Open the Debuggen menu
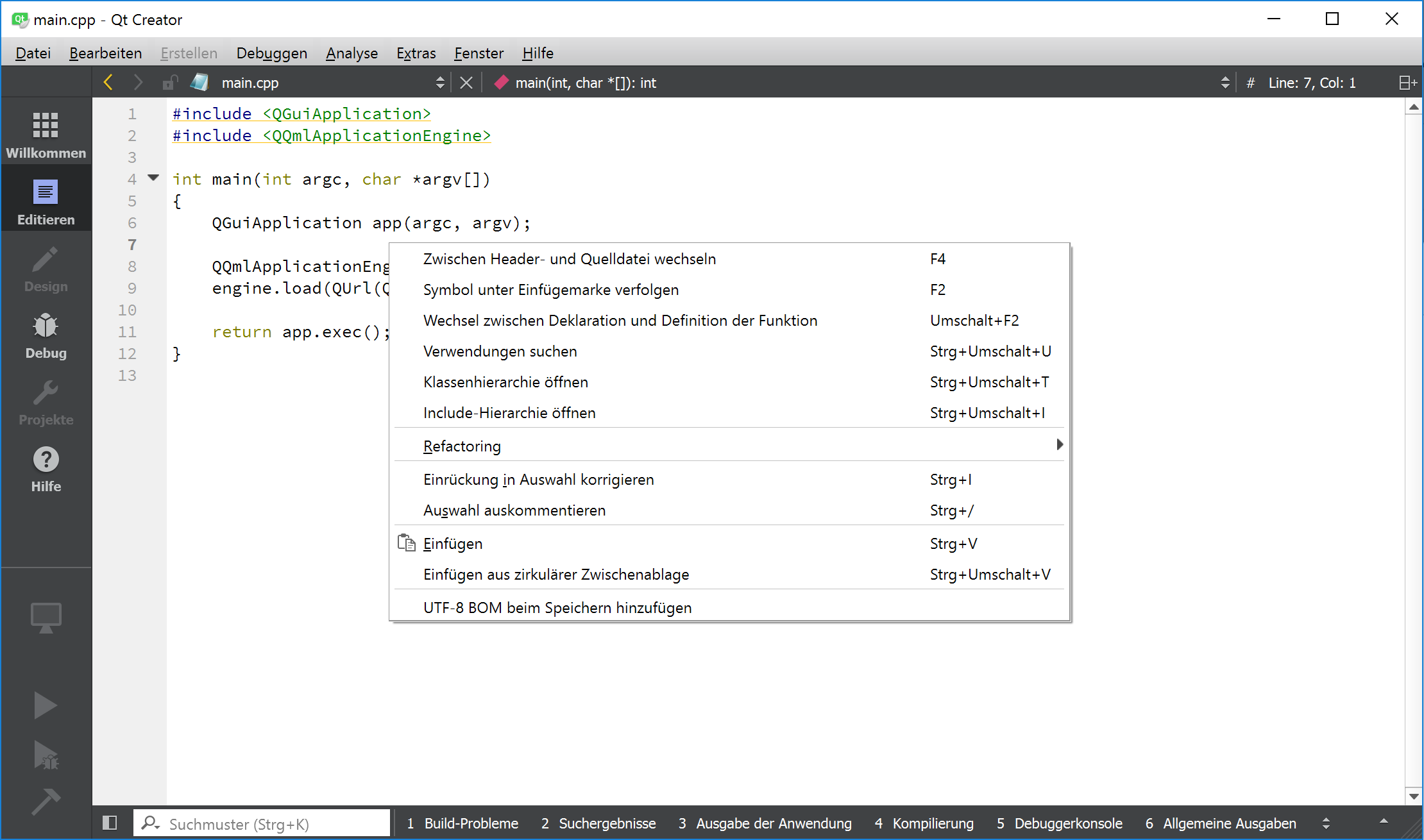Viewport: 1424px width, 840px height. pos(271,53)
